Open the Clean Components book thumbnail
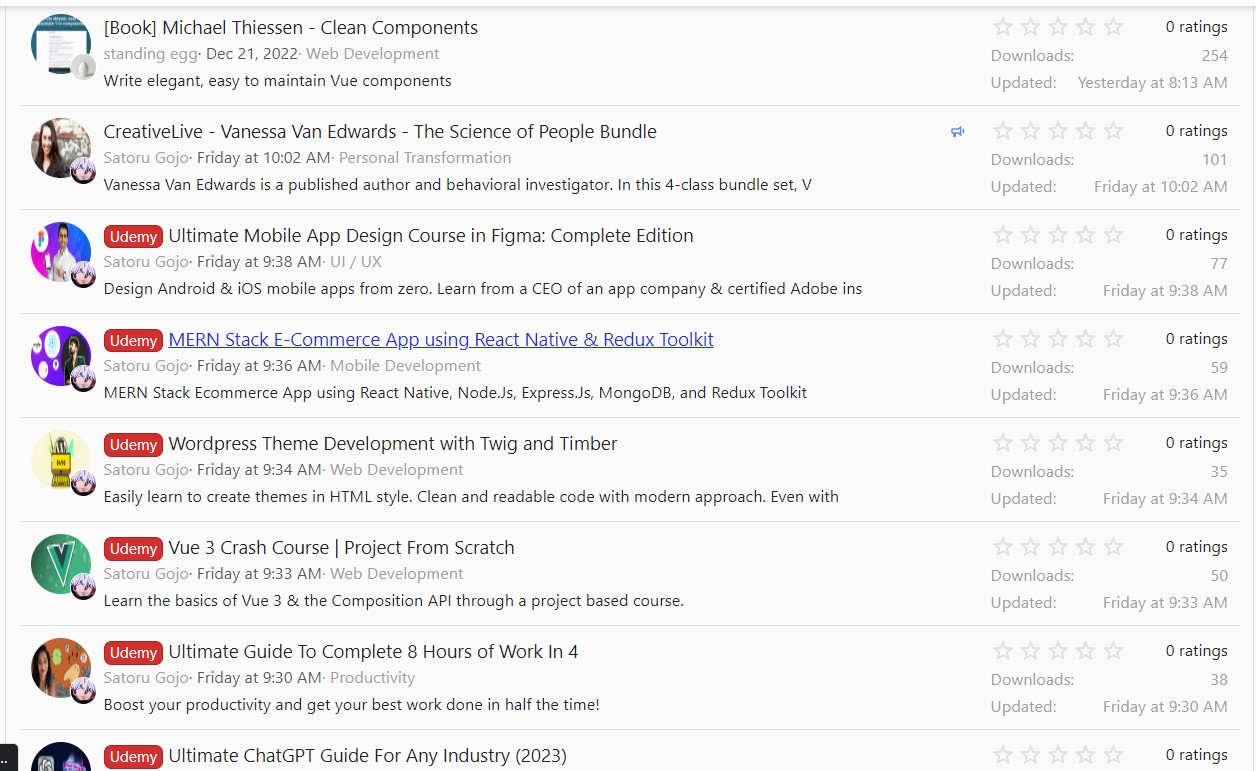This screenshot has height=771, width=1256. point(61,44)
